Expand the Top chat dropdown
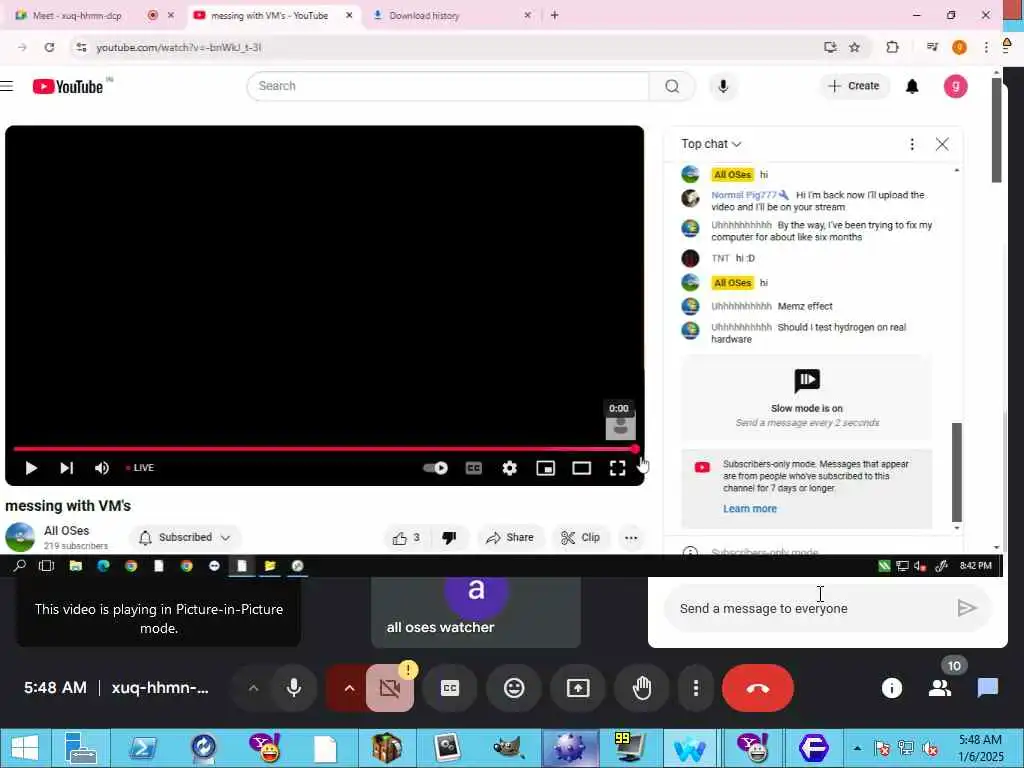1024x768 pixels. [x=711, y=144]
